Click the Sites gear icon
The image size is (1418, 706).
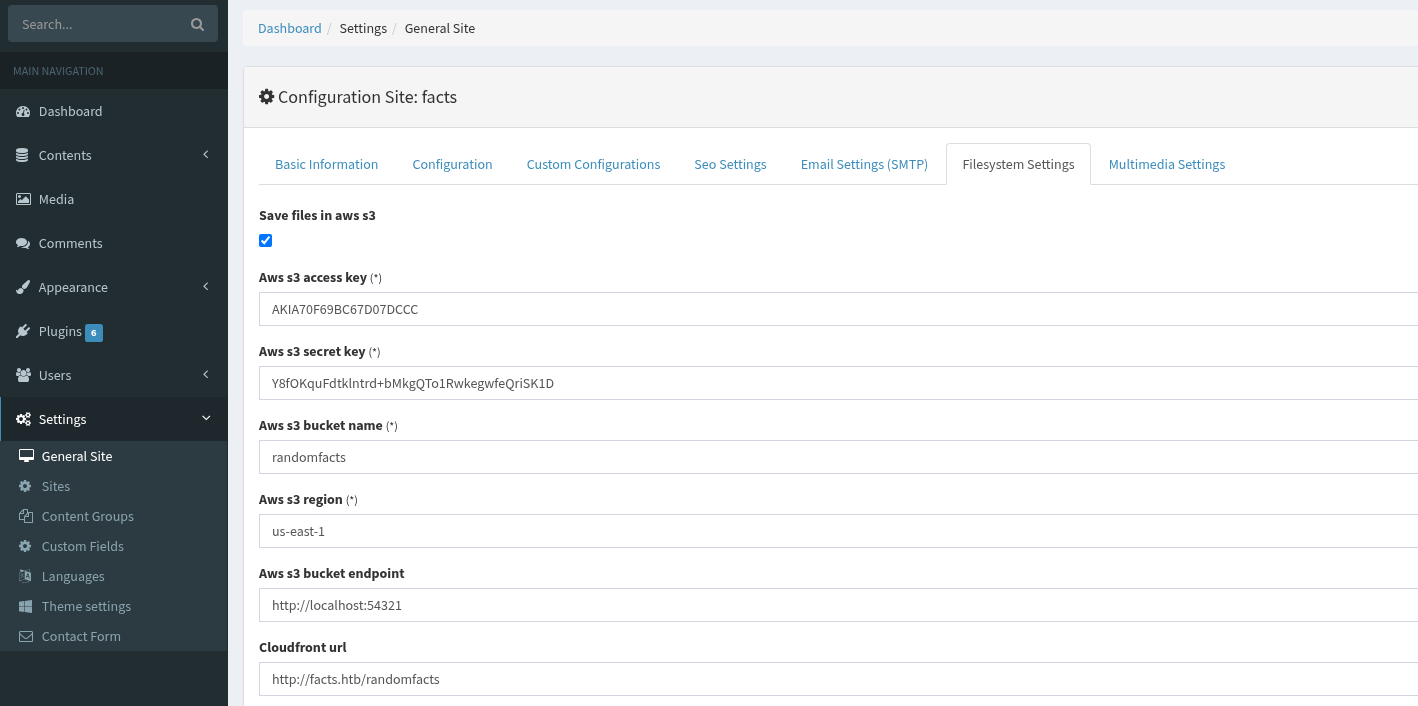click(x=25, y=486)
